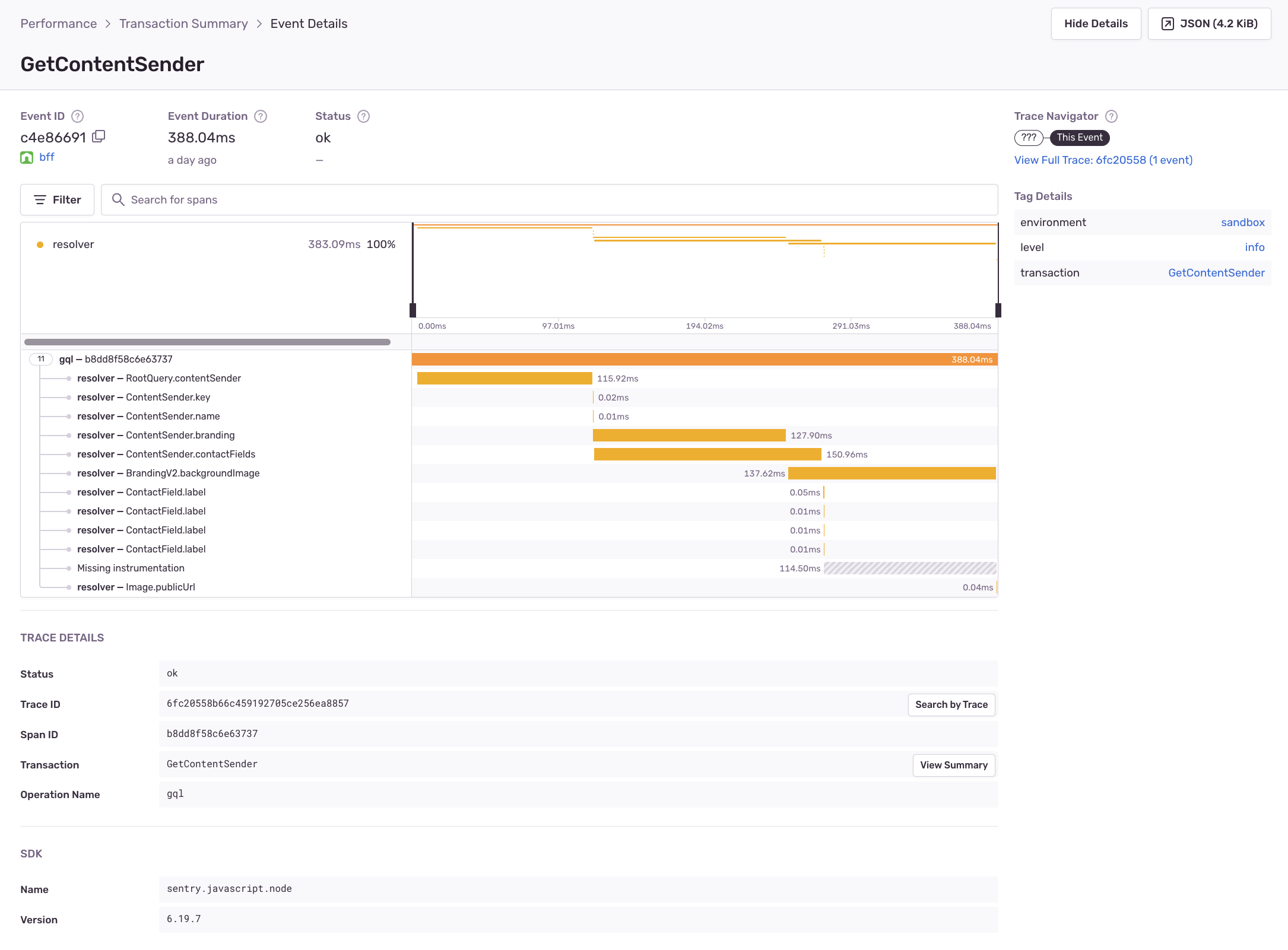Open the JSON (4.2 KiB) export
Screen dimensions: 1288x950
tap(1209, 24)
